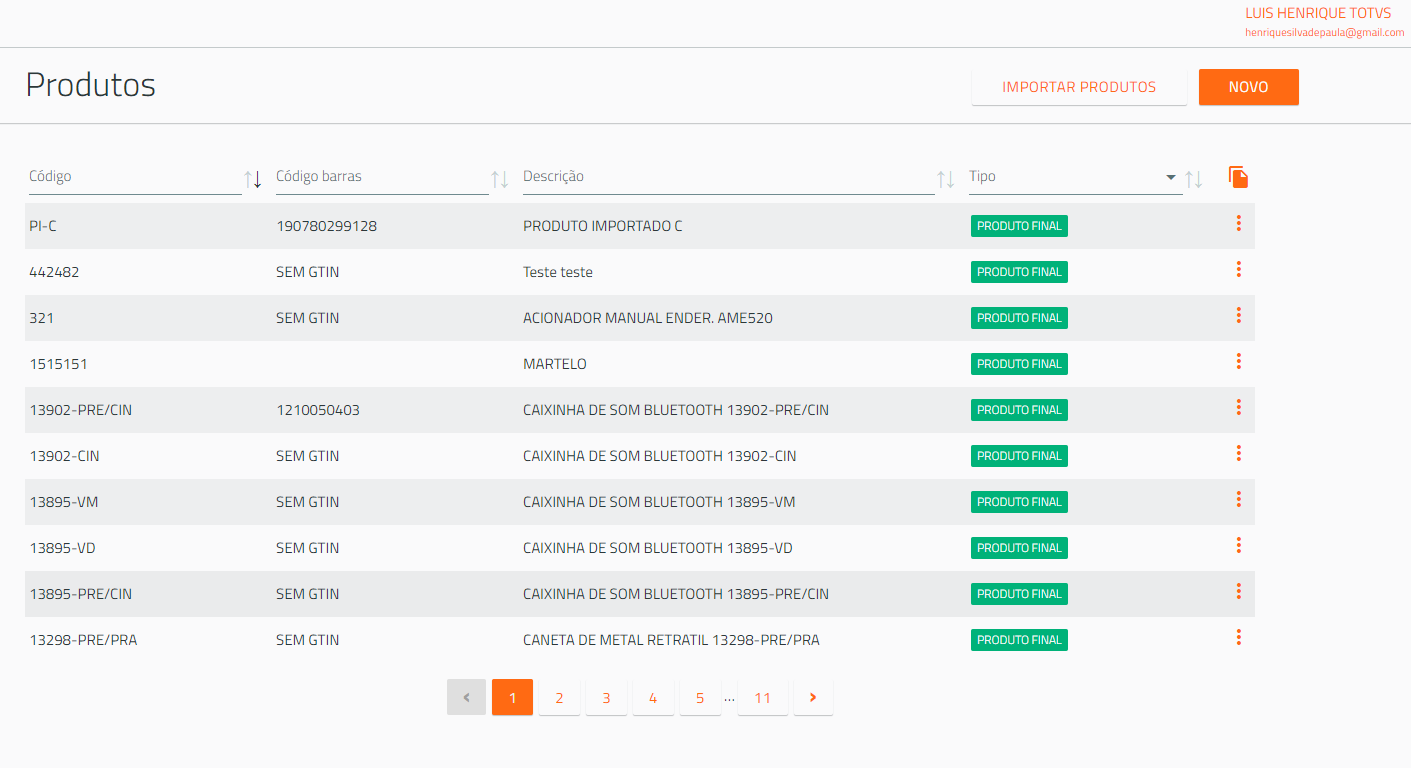Open kebab menu for product 13895-VM
Viewport: 1411px width, 768px height.
click(x=1238, y=499)
